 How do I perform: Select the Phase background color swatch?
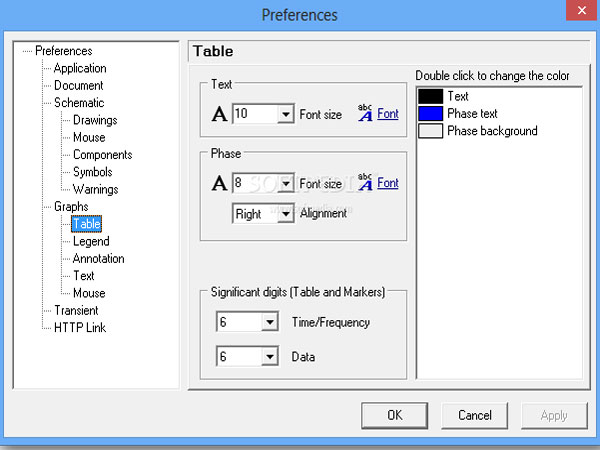coord(430,131)
